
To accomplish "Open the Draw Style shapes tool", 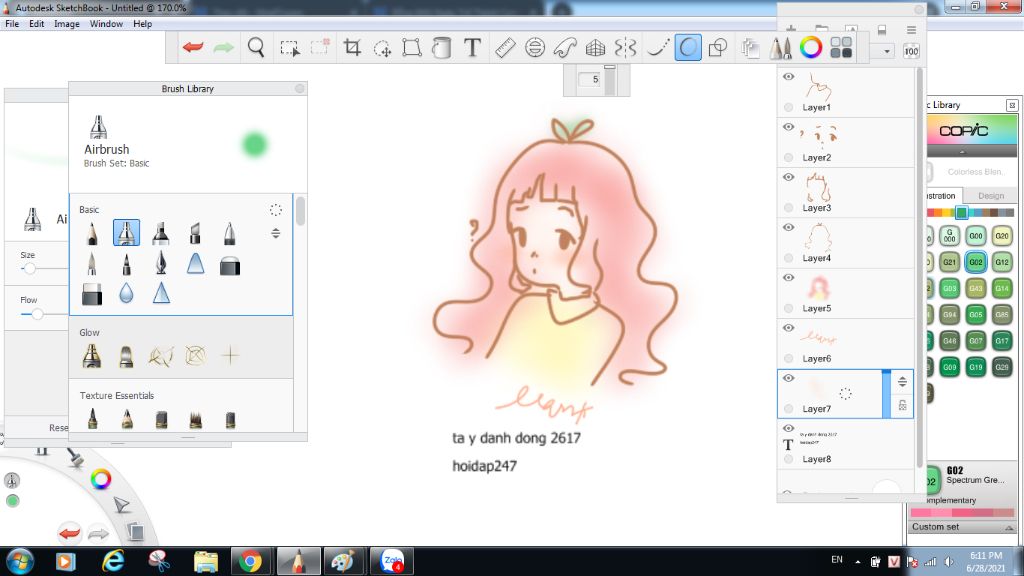I will pos(718,48).
